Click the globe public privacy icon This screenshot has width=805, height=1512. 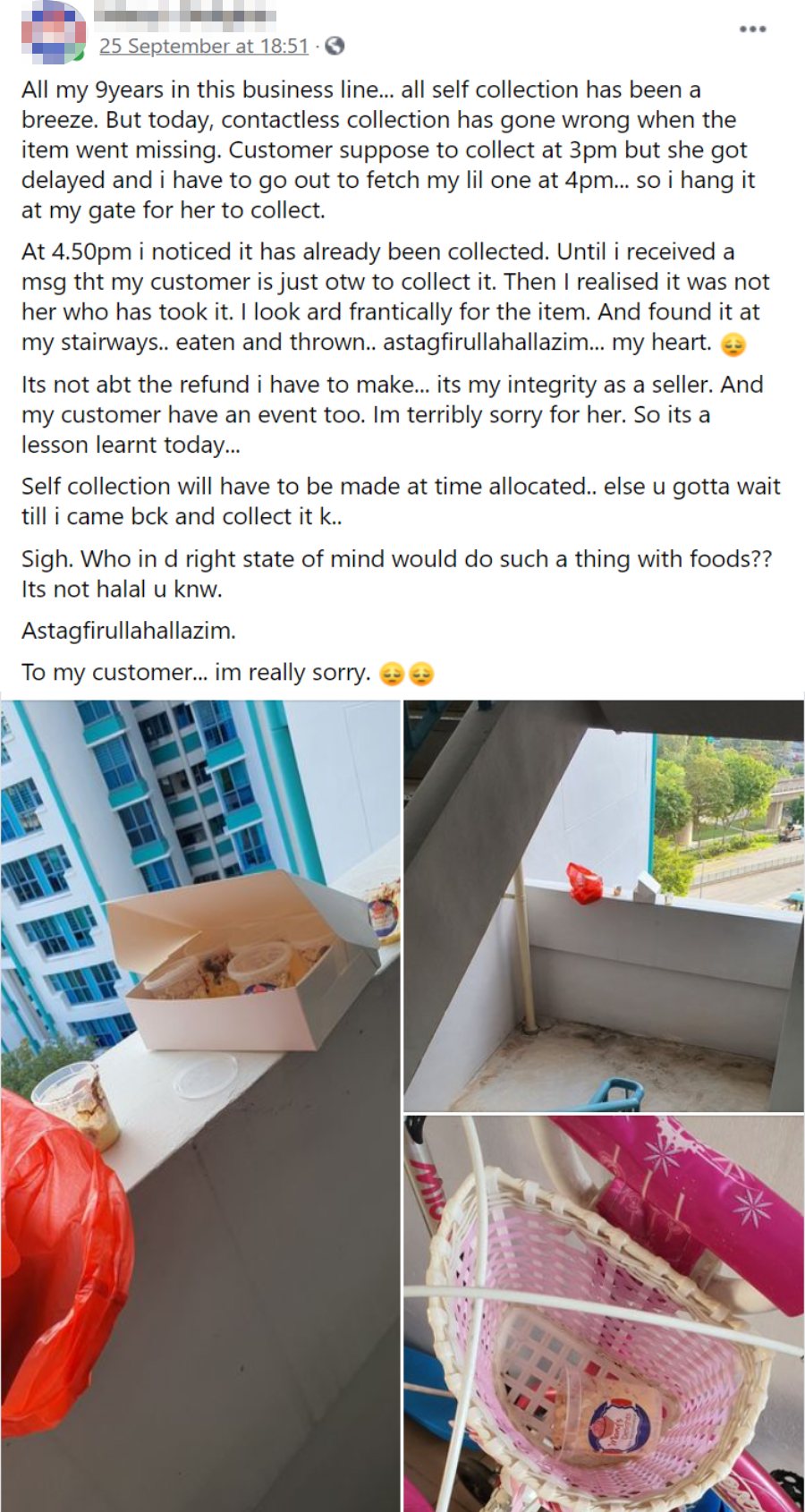pos(335,46)
